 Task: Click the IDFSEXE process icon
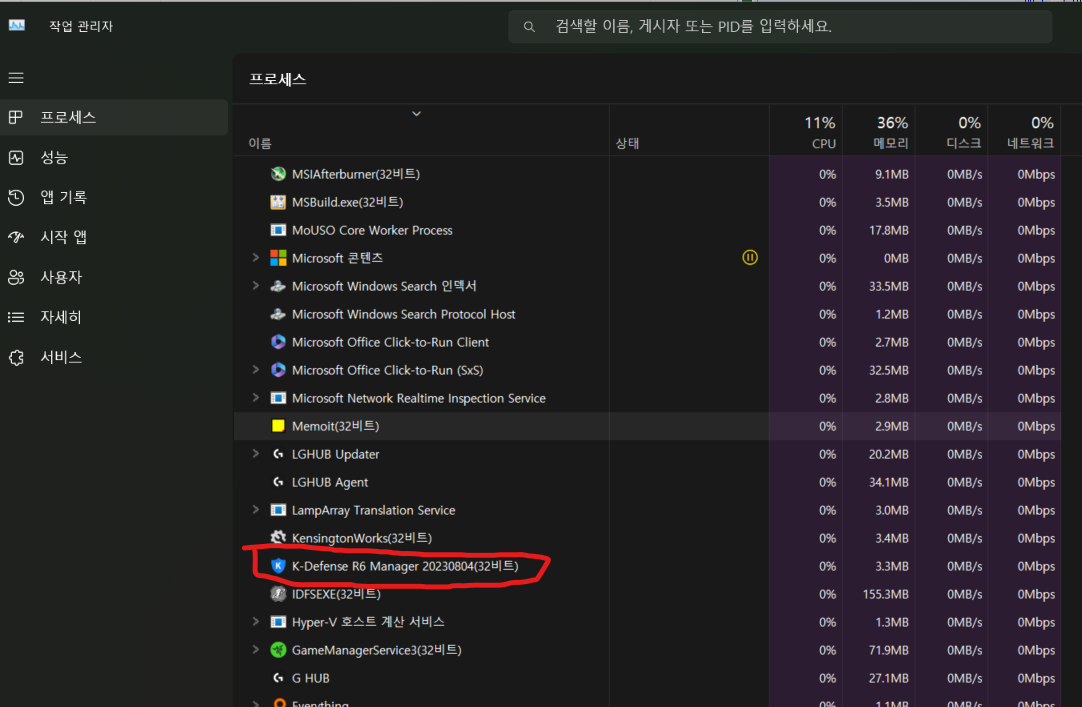(x=278, y=594)
